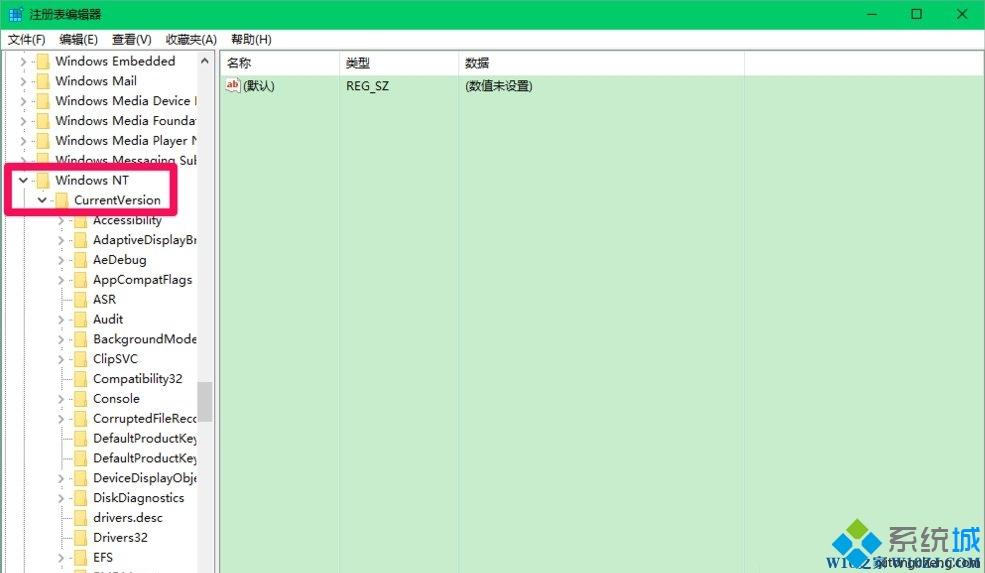Screen dimensions: 985x573
Task: Sort values by 名称 column header
Action: [280, 63]
